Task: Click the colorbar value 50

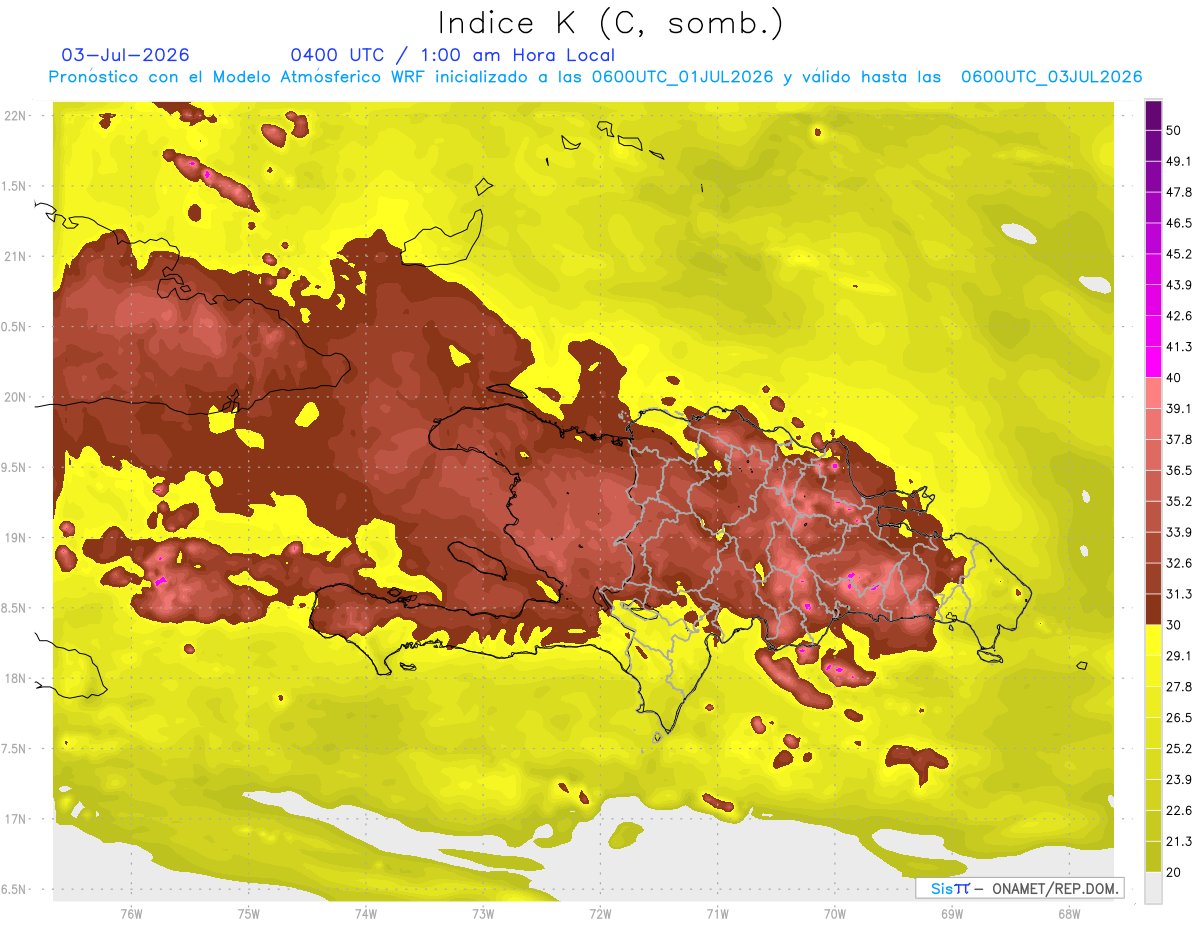Action: click(1174, 130)
